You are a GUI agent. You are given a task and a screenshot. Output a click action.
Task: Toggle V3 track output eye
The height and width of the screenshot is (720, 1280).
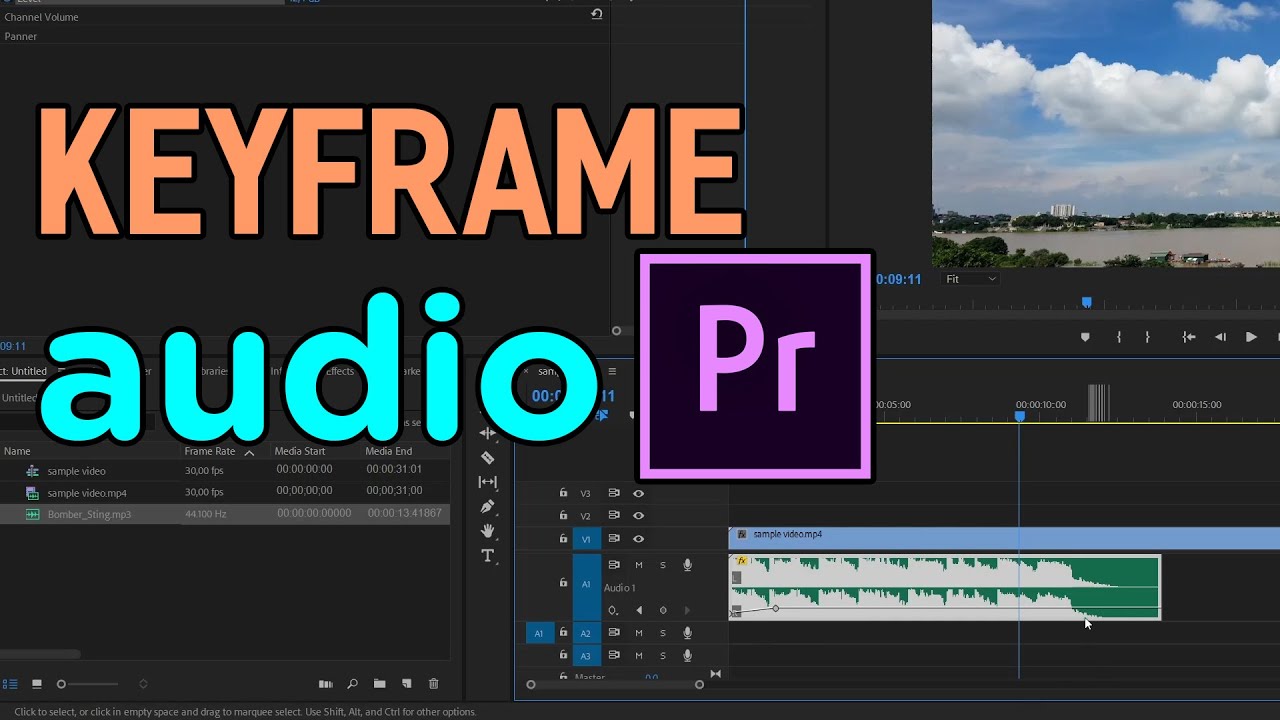point(639,493)
